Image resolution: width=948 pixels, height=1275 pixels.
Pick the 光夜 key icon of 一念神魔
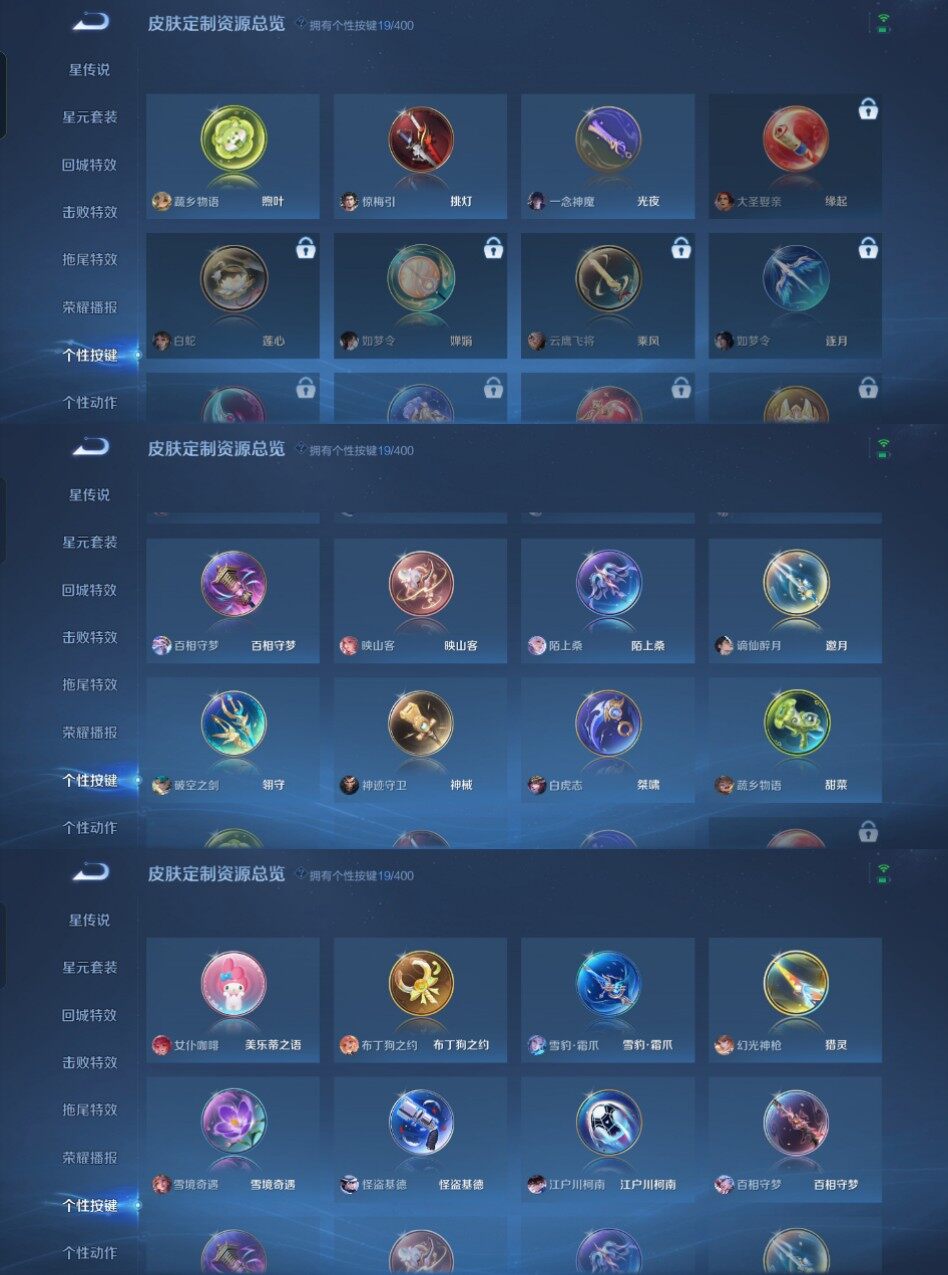tap(607, 139)
